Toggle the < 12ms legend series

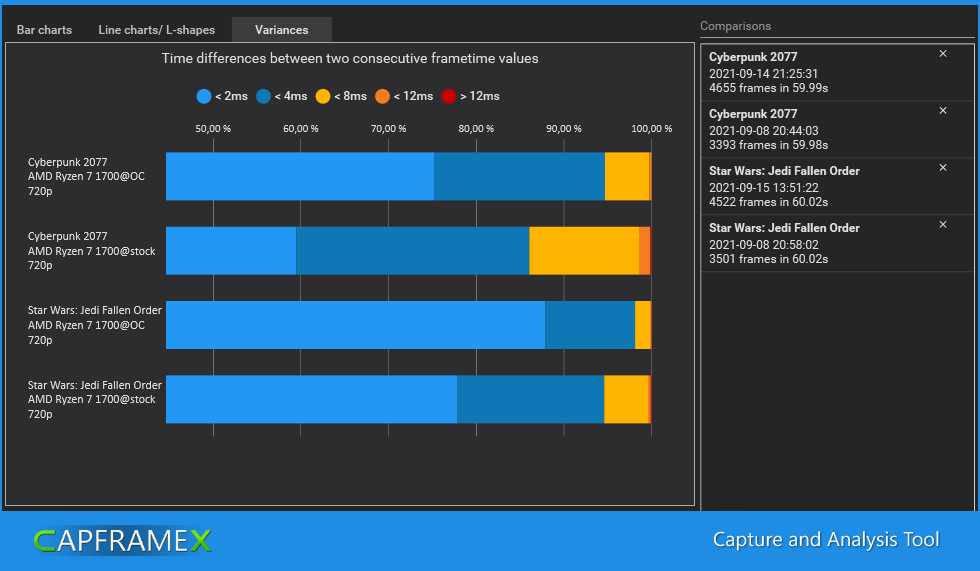tap(404, 96)
